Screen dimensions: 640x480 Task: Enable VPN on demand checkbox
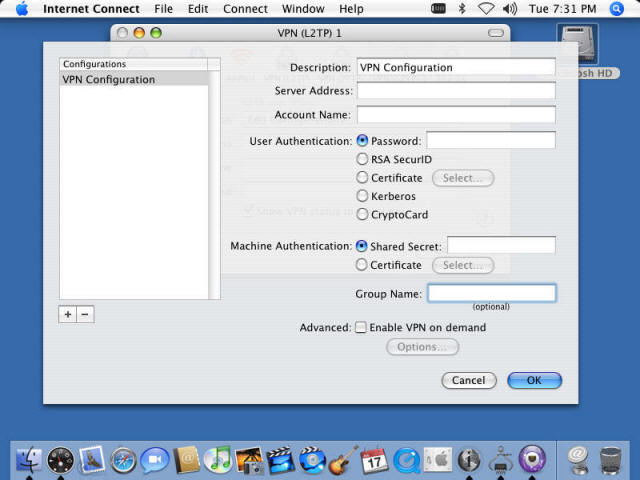tap(361, 327)
